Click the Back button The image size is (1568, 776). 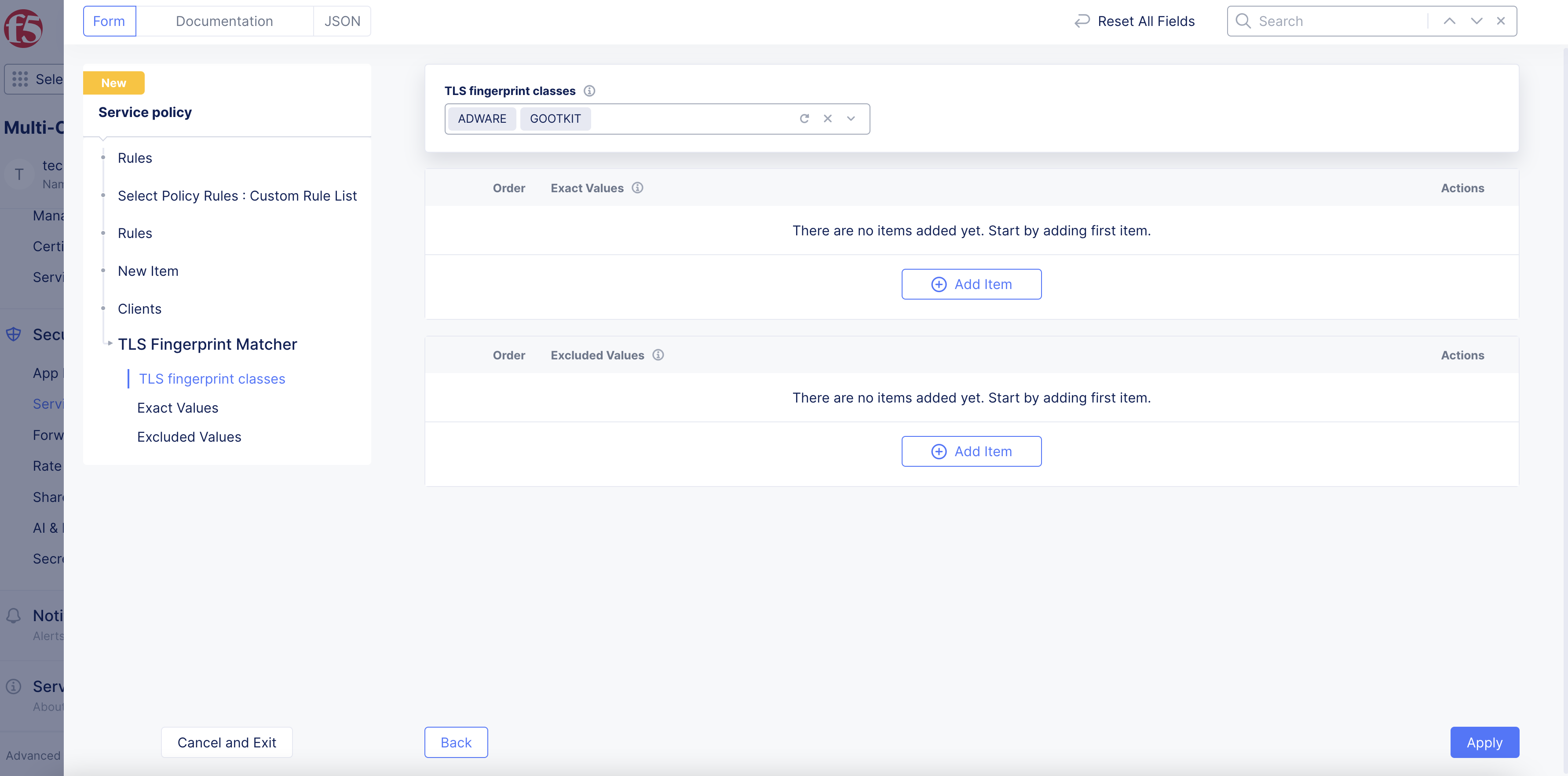click(x=456, y=742)
